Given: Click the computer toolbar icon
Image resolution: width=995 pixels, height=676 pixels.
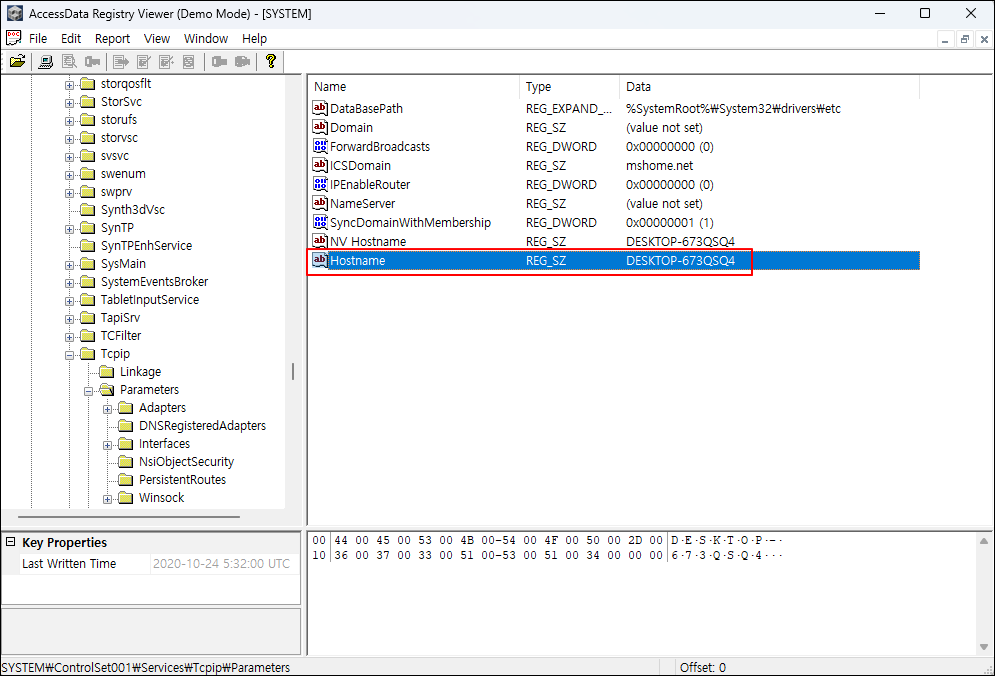Looking at the screenshot, I should pos(45,61).
